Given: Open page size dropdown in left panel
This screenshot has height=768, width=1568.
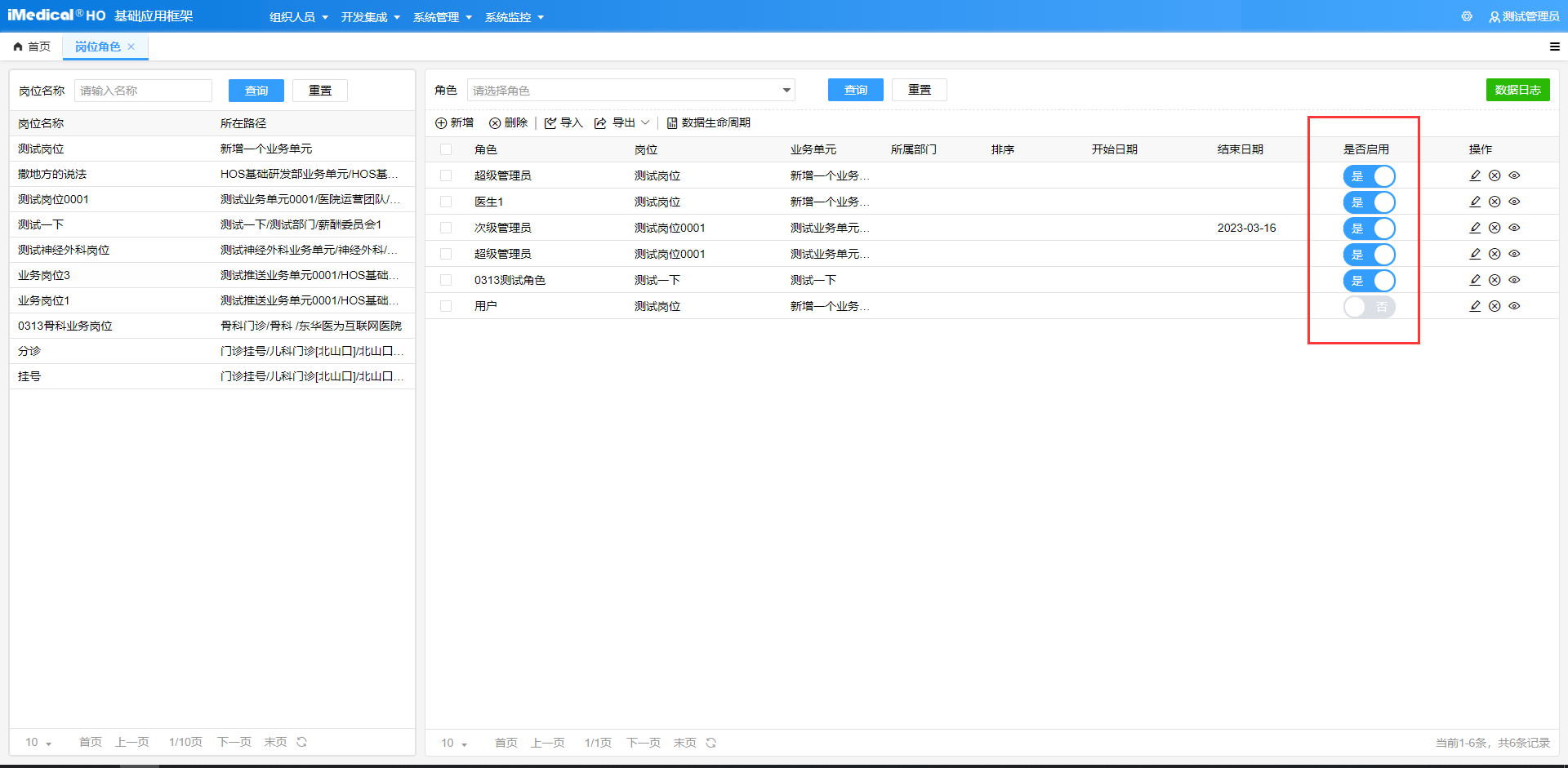Looking at the screenshot, I should tap(38, 742).
